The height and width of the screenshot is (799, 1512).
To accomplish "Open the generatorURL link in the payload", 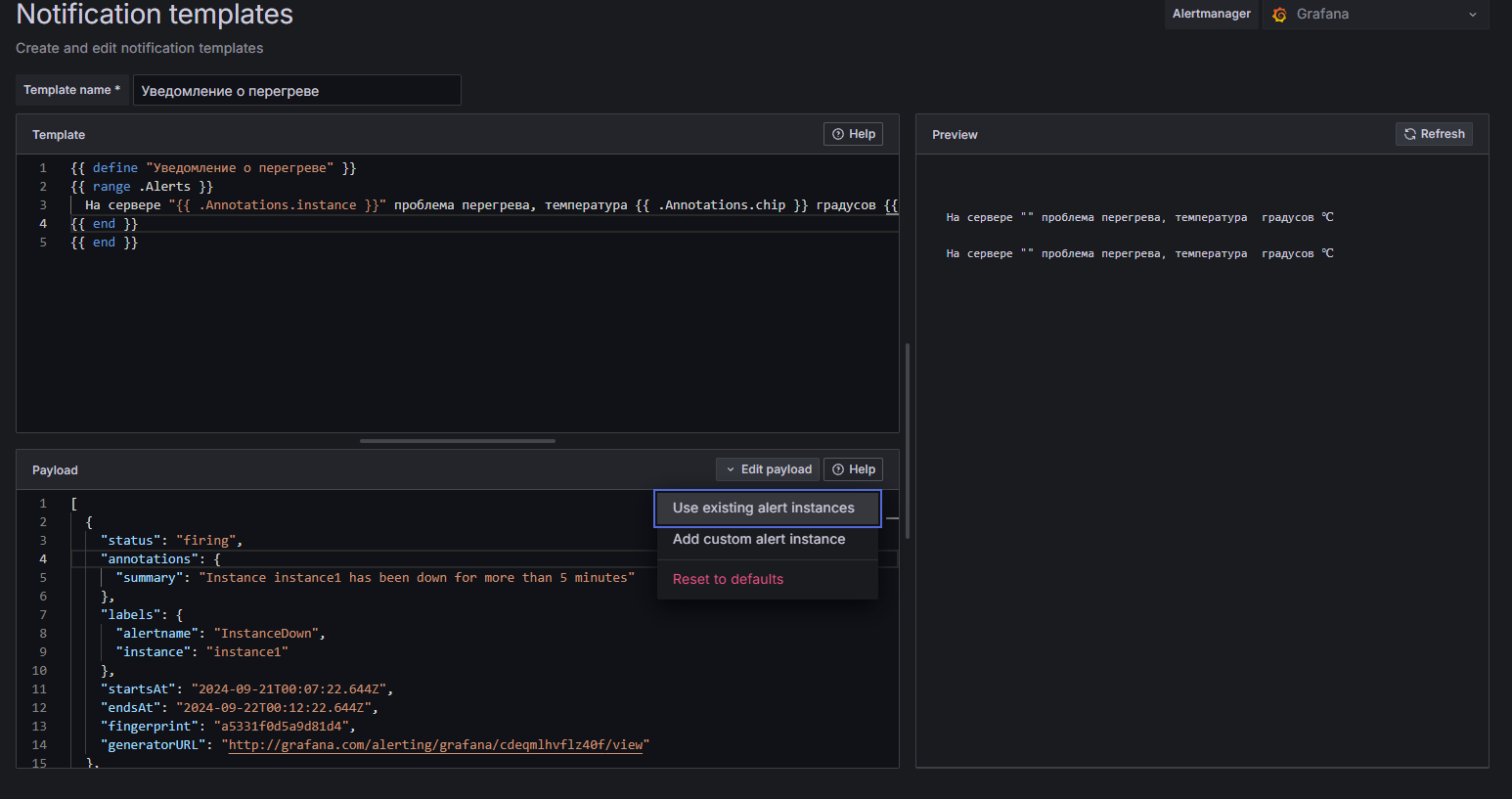I will (x=437, y=743).
